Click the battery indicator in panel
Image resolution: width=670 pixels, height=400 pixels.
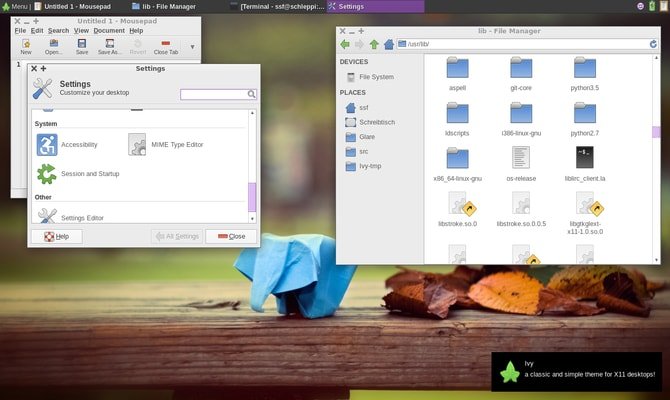click(652, 6)
